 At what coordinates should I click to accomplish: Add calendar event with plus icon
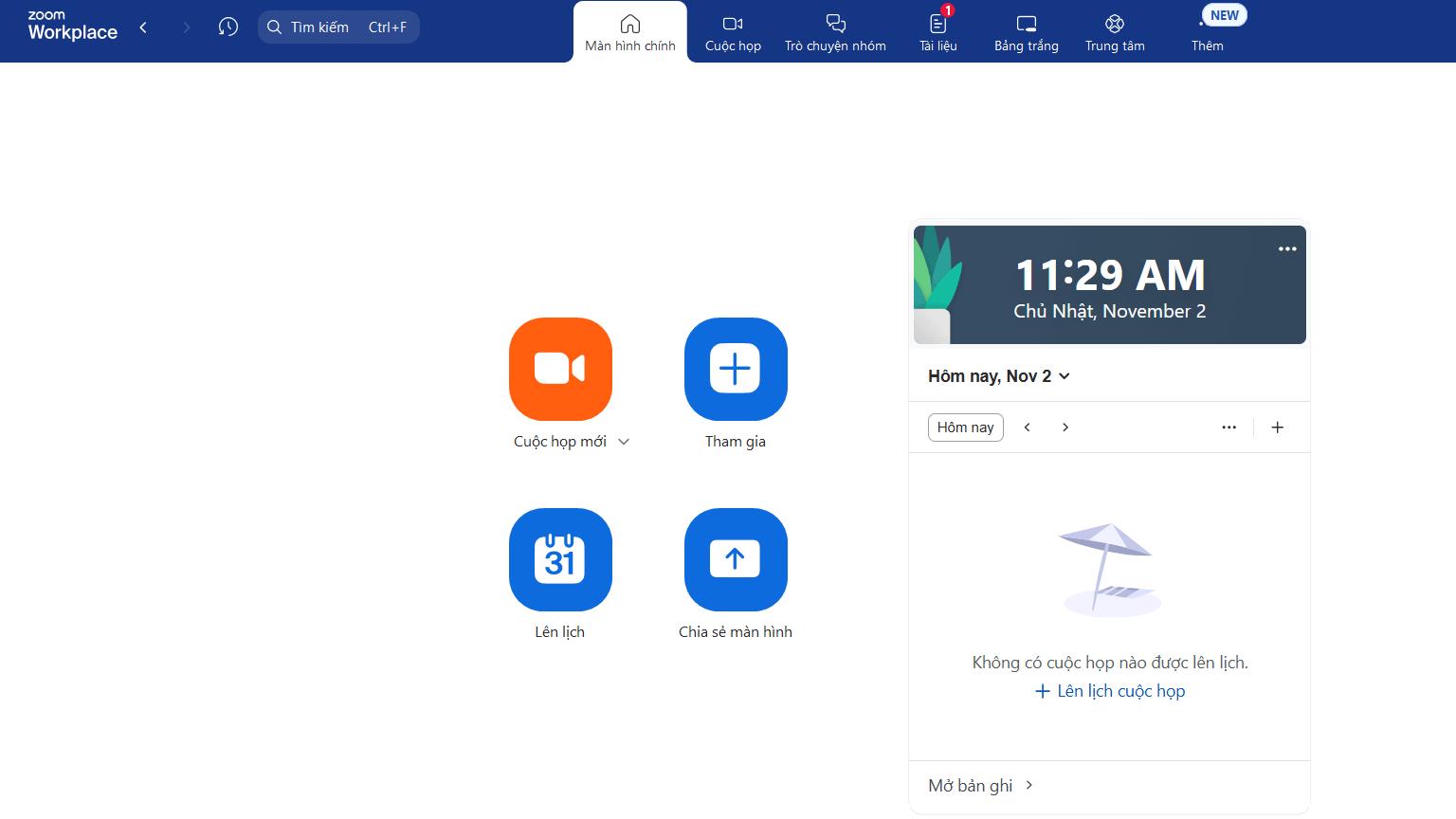tap(1277, 428)
